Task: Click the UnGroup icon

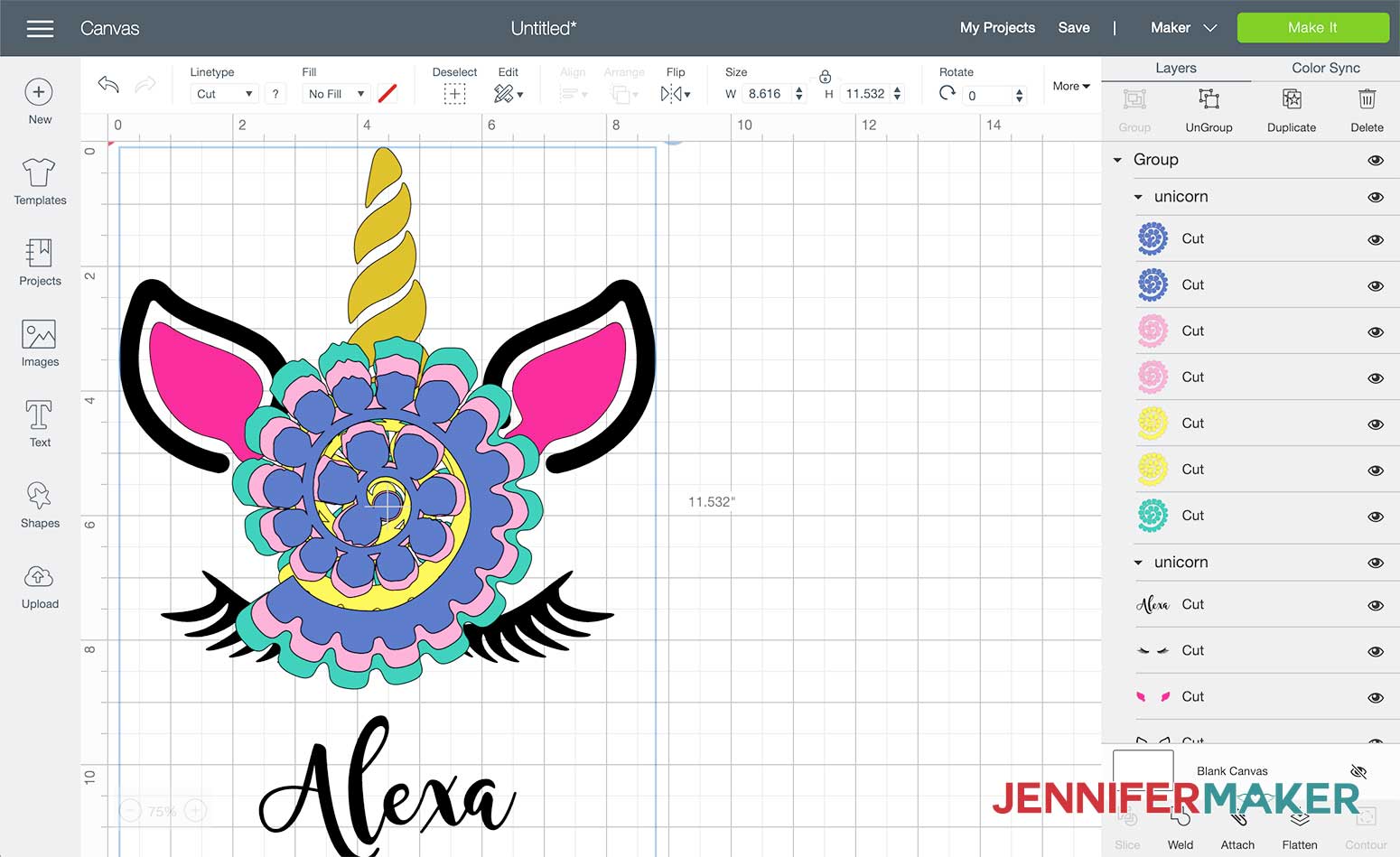Action: 1209,99
